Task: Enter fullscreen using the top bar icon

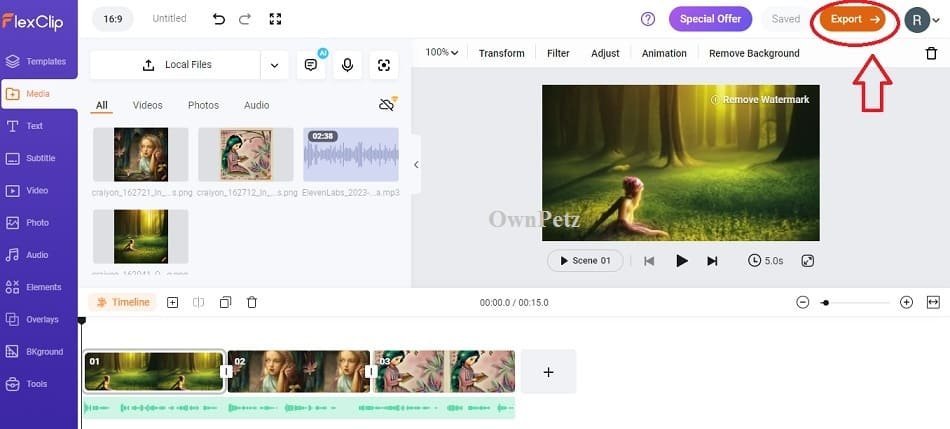Action: point(276,19)
